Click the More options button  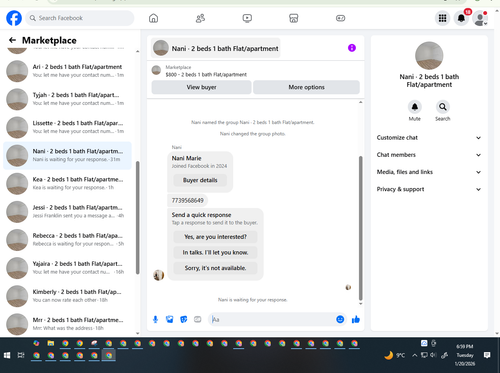click(x=306, y=87)
